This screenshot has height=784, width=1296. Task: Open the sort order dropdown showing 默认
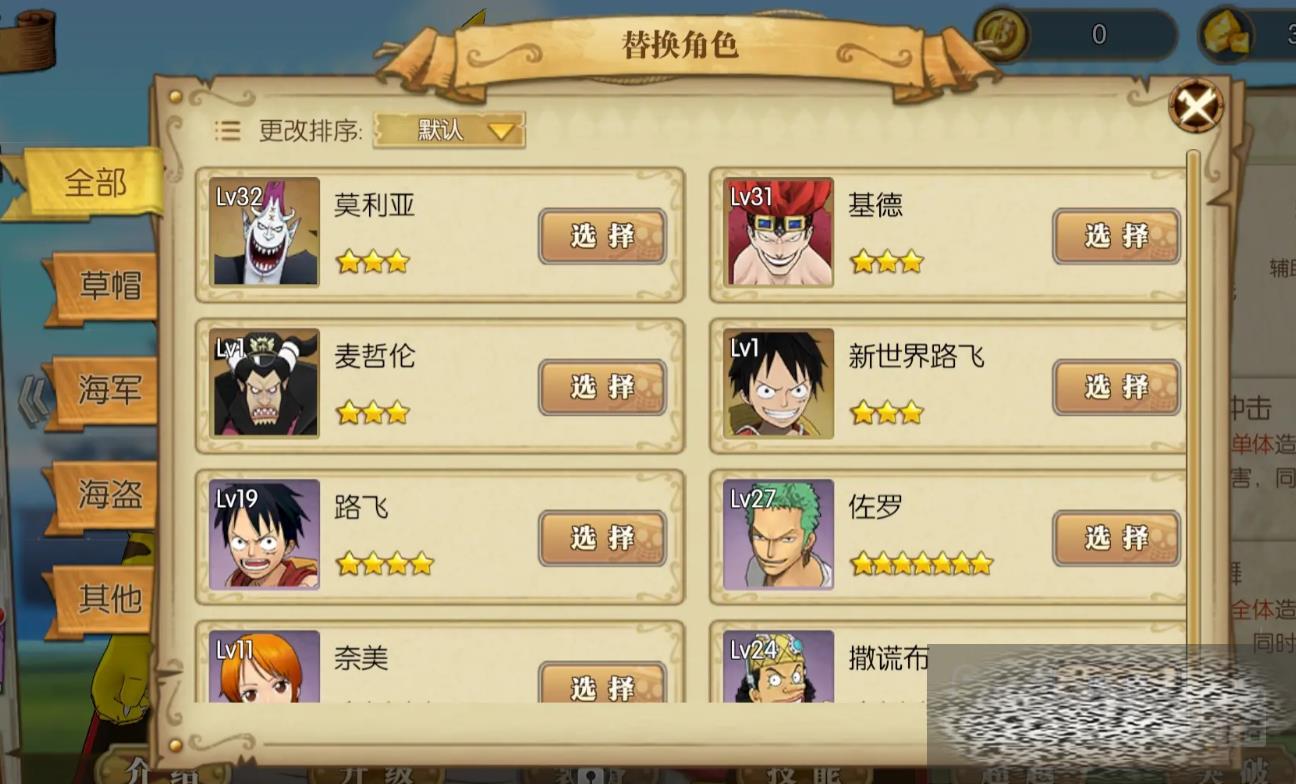pyautogui.click(x=449, y=130)
